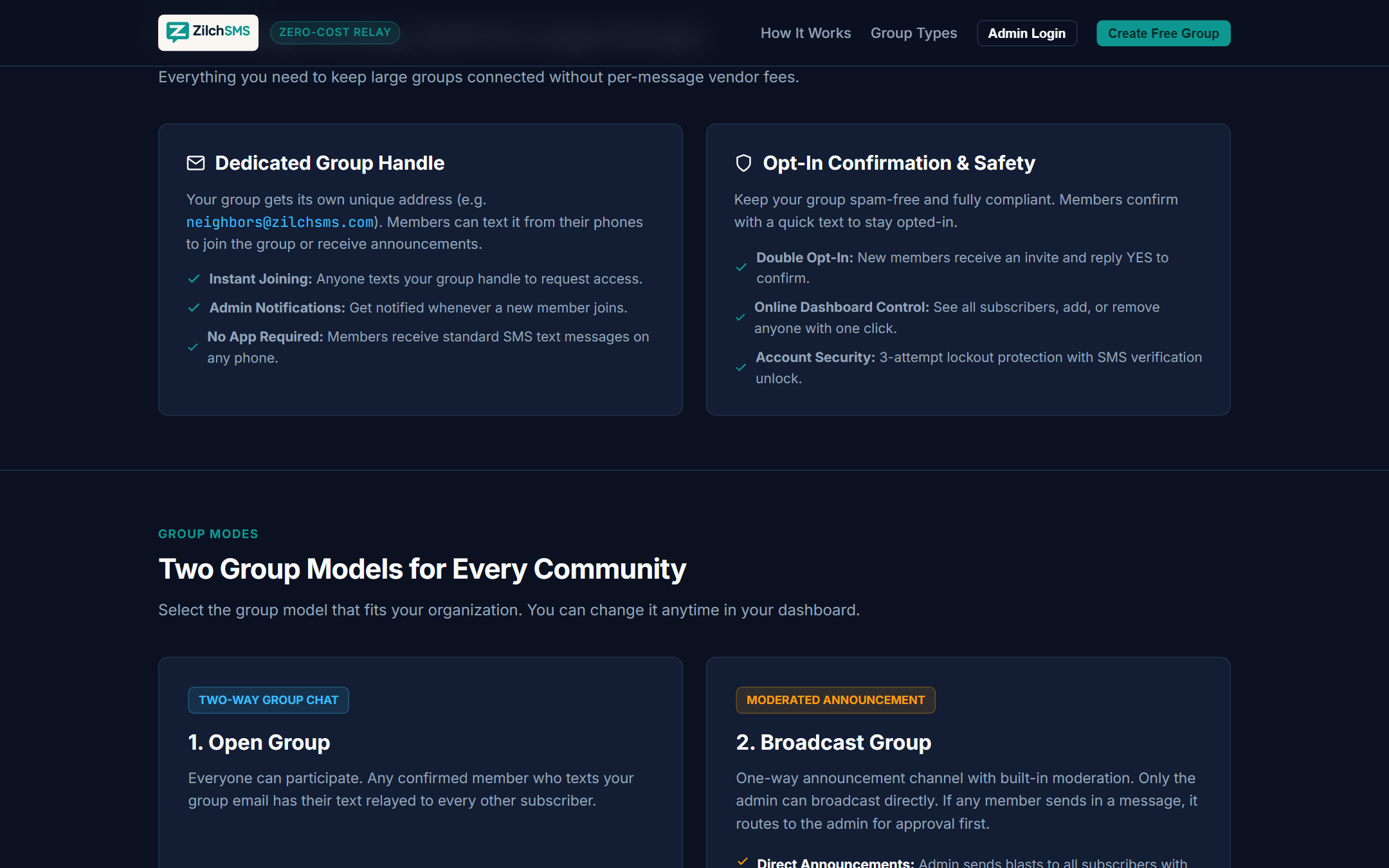Click the 'Select the group model that fits' sentence
Image resolution: width=1389 pixels, height=868 pixels.
click(509, 610)
